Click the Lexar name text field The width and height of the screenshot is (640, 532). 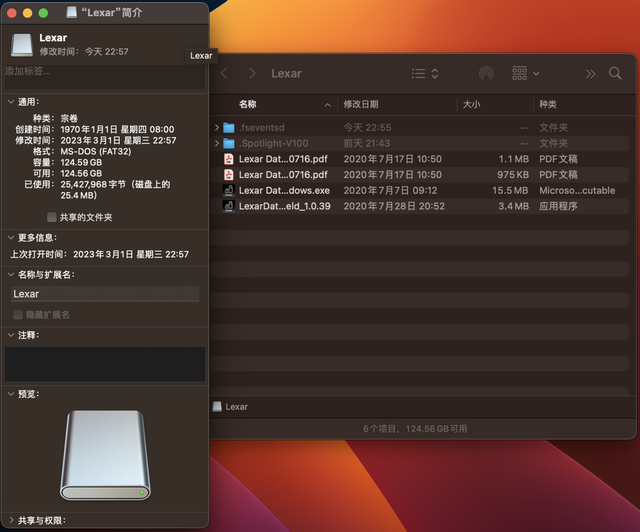click(x=105, y=294)
